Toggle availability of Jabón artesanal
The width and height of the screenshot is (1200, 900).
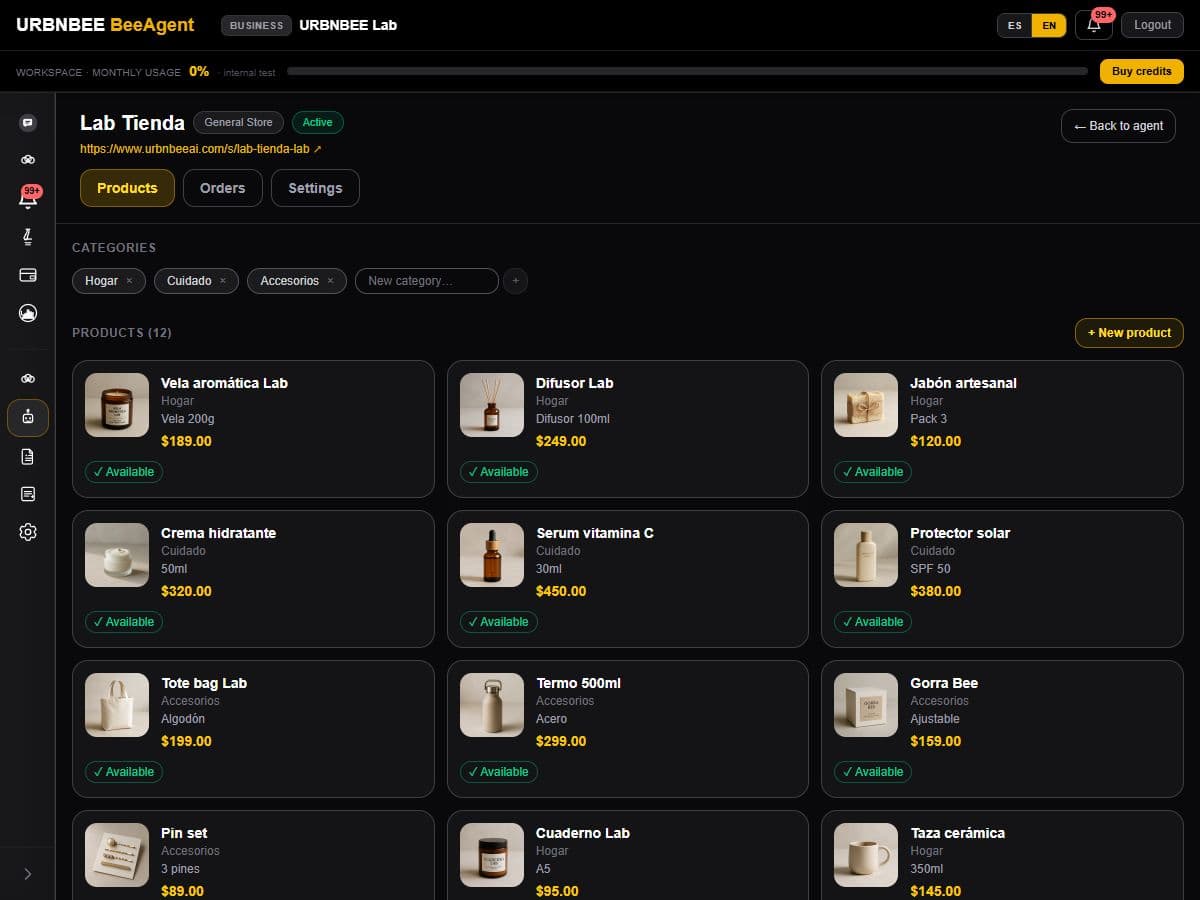point(873,472)
